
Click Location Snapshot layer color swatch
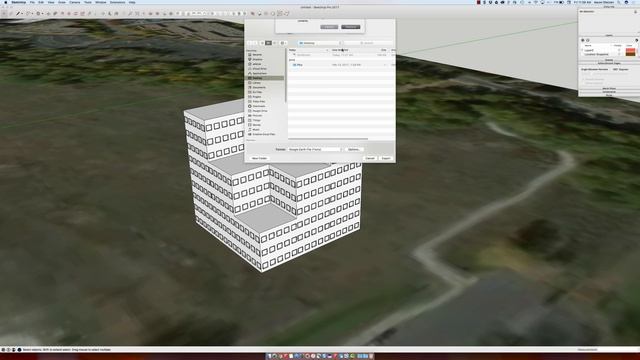[x=631, y=54]
